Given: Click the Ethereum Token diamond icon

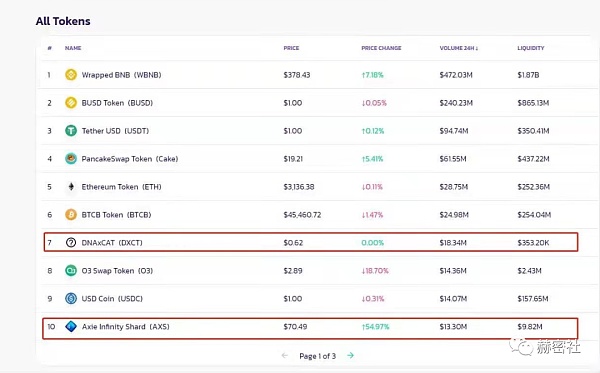Looking at the screenshot, I should [71, 186].
